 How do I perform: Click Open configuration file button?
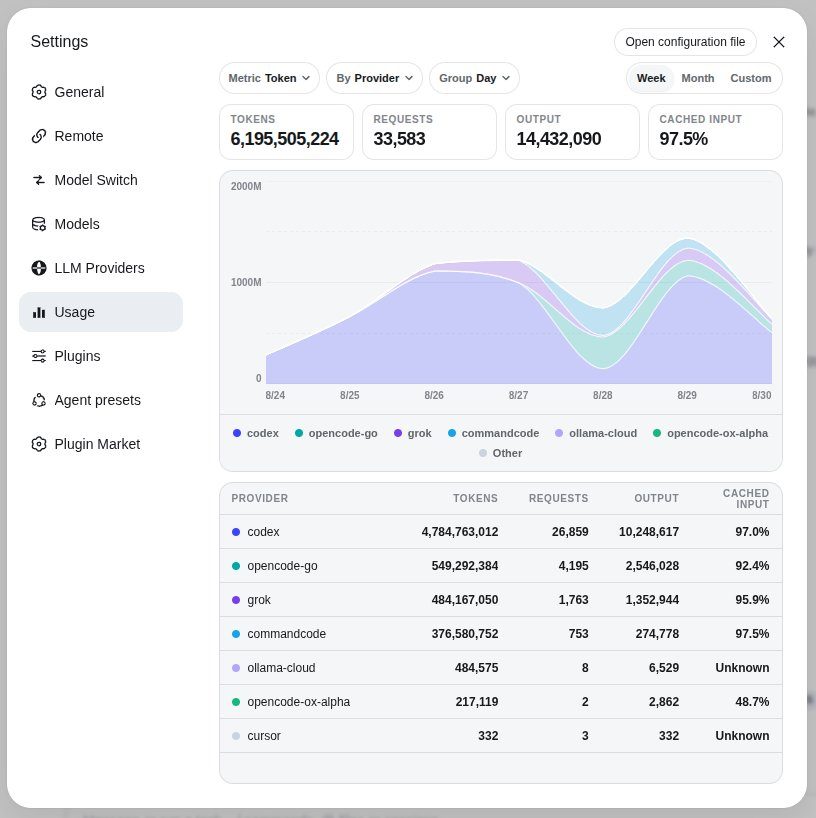click(685, 42)
